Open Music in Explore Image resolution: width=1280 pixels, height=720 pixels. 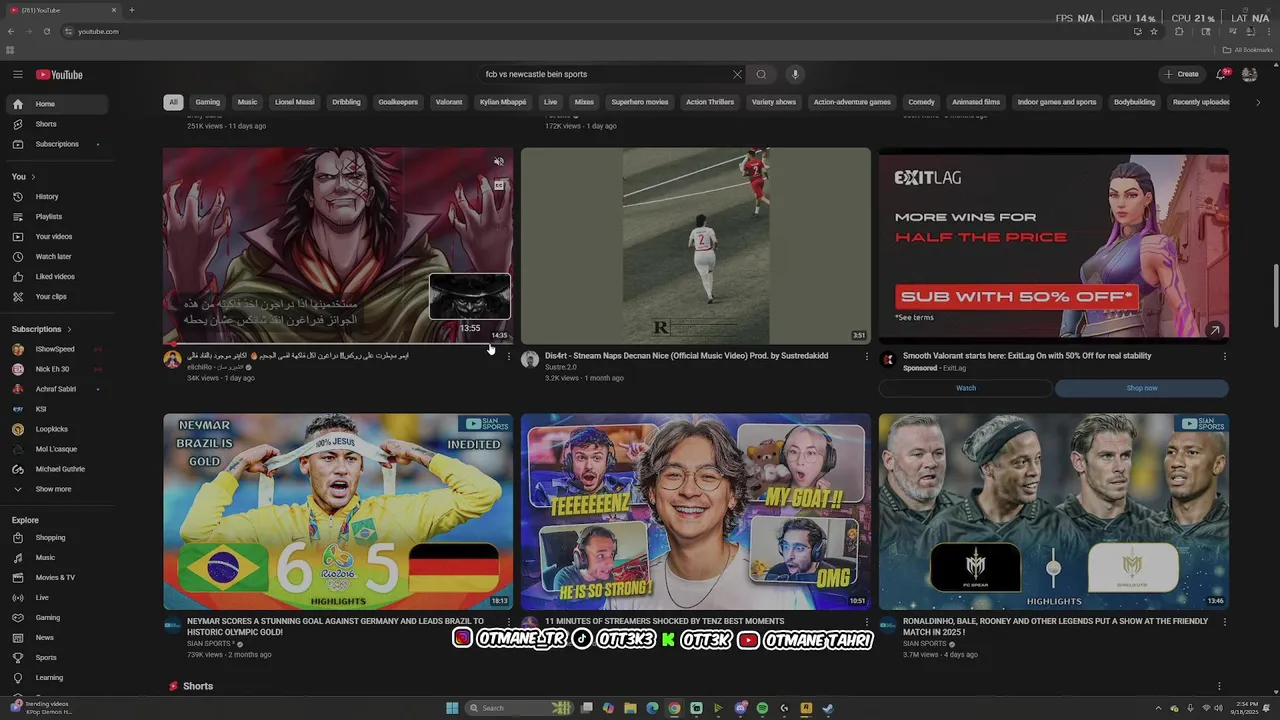[58, 558]
